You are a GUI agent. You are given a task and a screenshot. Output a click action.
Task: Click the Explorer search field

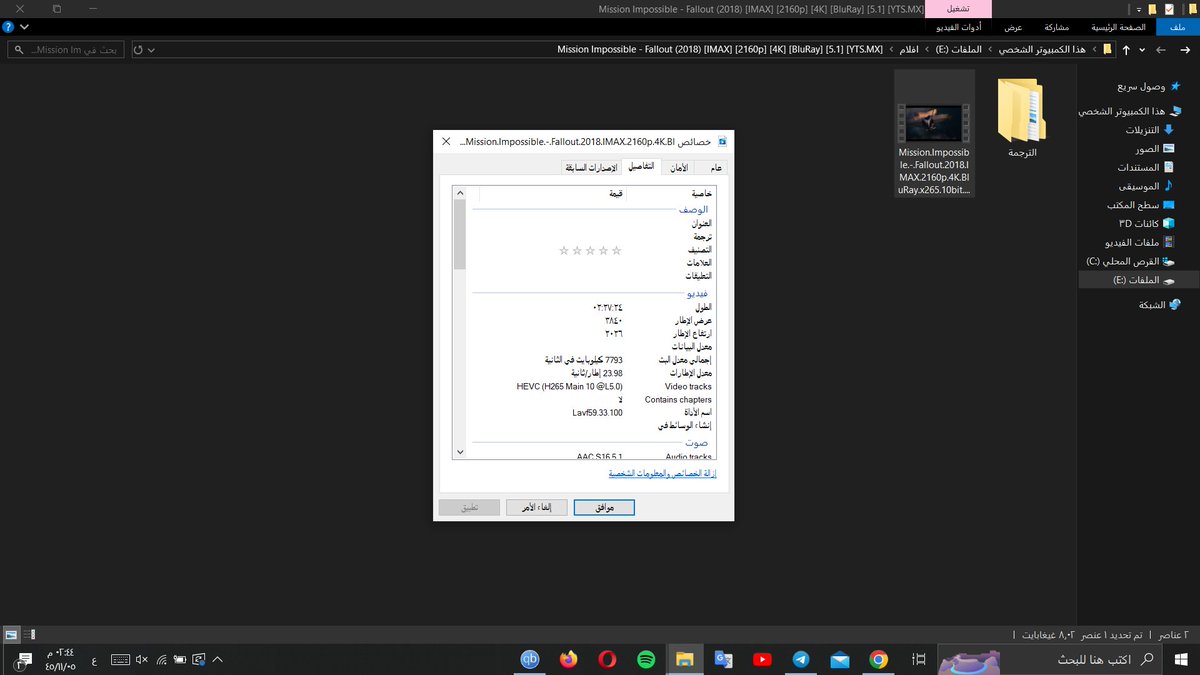pyautogui.click(x=66, y=49)
